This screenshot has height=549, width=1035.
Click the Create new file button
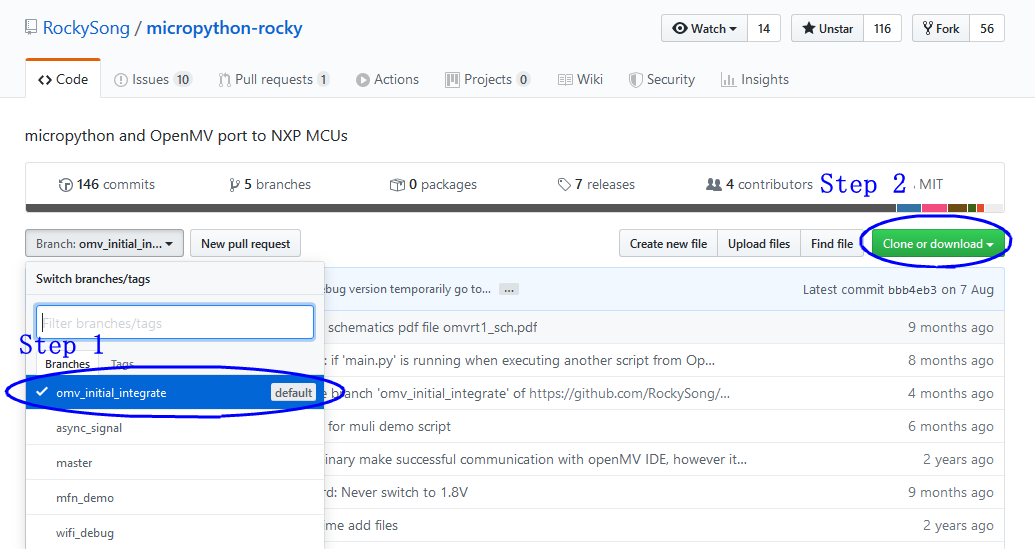668,243
